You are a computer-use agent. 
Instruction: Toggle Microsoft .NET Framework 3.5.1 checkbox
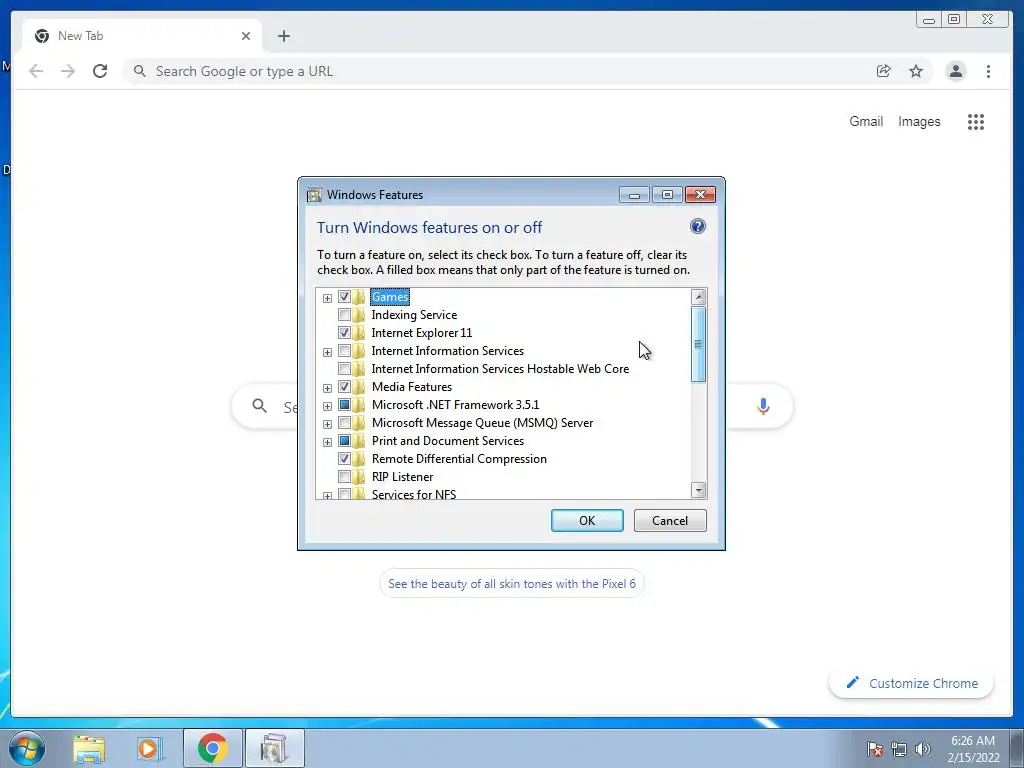pyautogui.click(x=344, y=405)
